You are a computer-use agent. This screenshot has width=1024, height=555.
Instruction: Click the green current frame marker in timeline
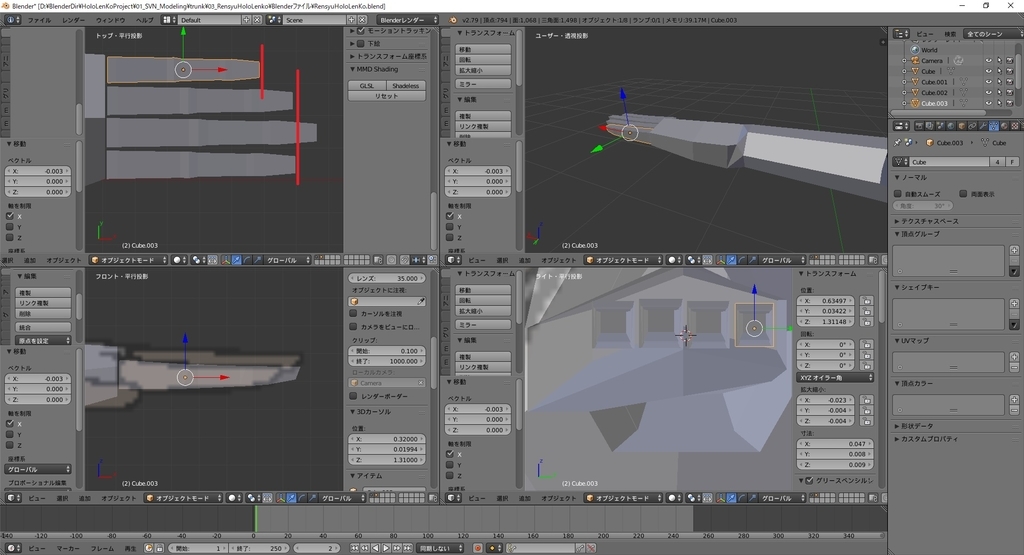coord(255,518)
